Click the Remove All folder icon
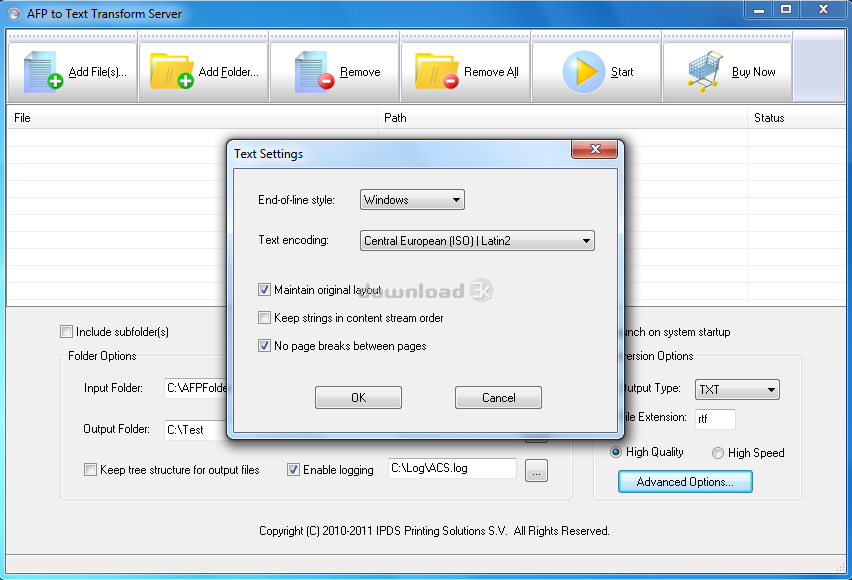Viewport: 852px width, 580px height. pyautogui.click(x=436, y=71)
